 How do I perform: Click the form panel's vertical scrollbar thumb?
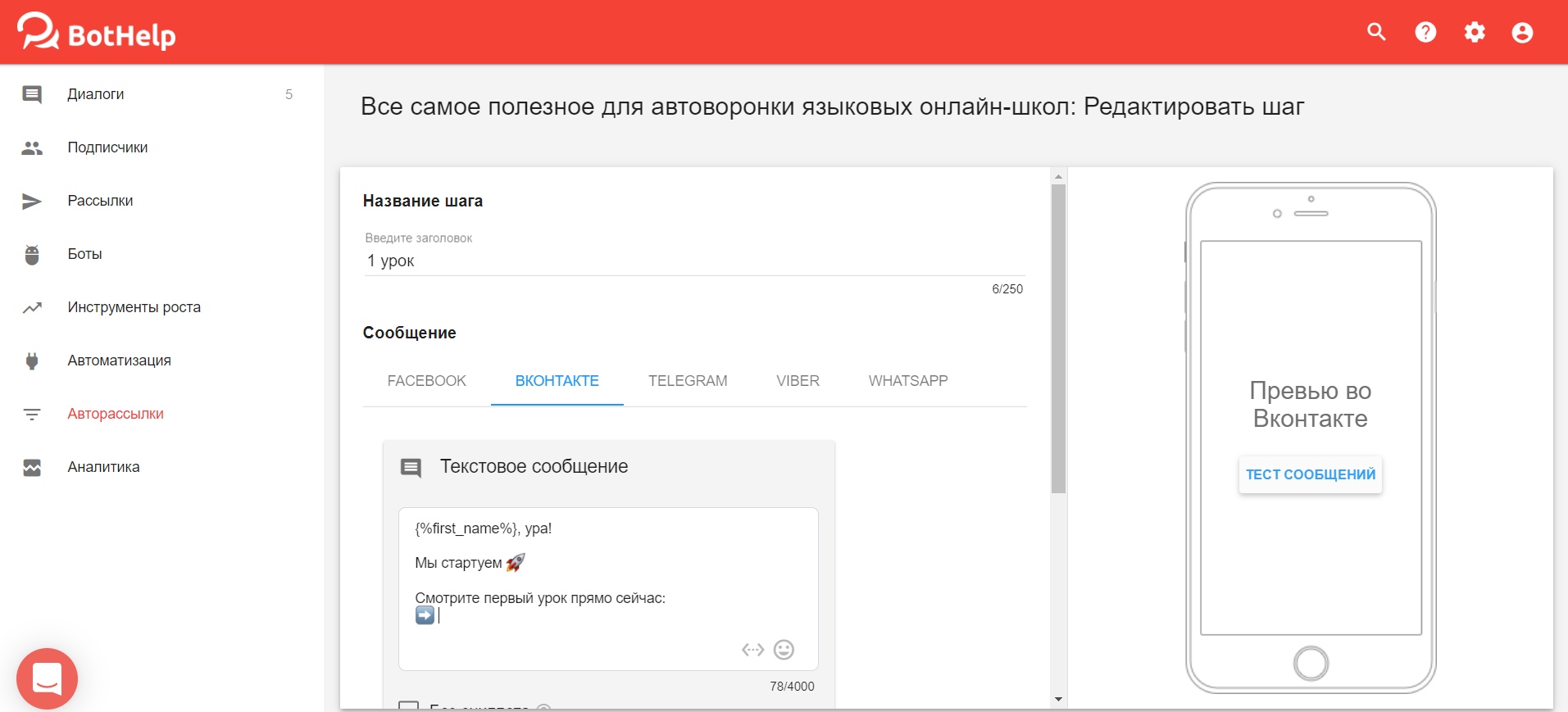tap(1058, 338)
